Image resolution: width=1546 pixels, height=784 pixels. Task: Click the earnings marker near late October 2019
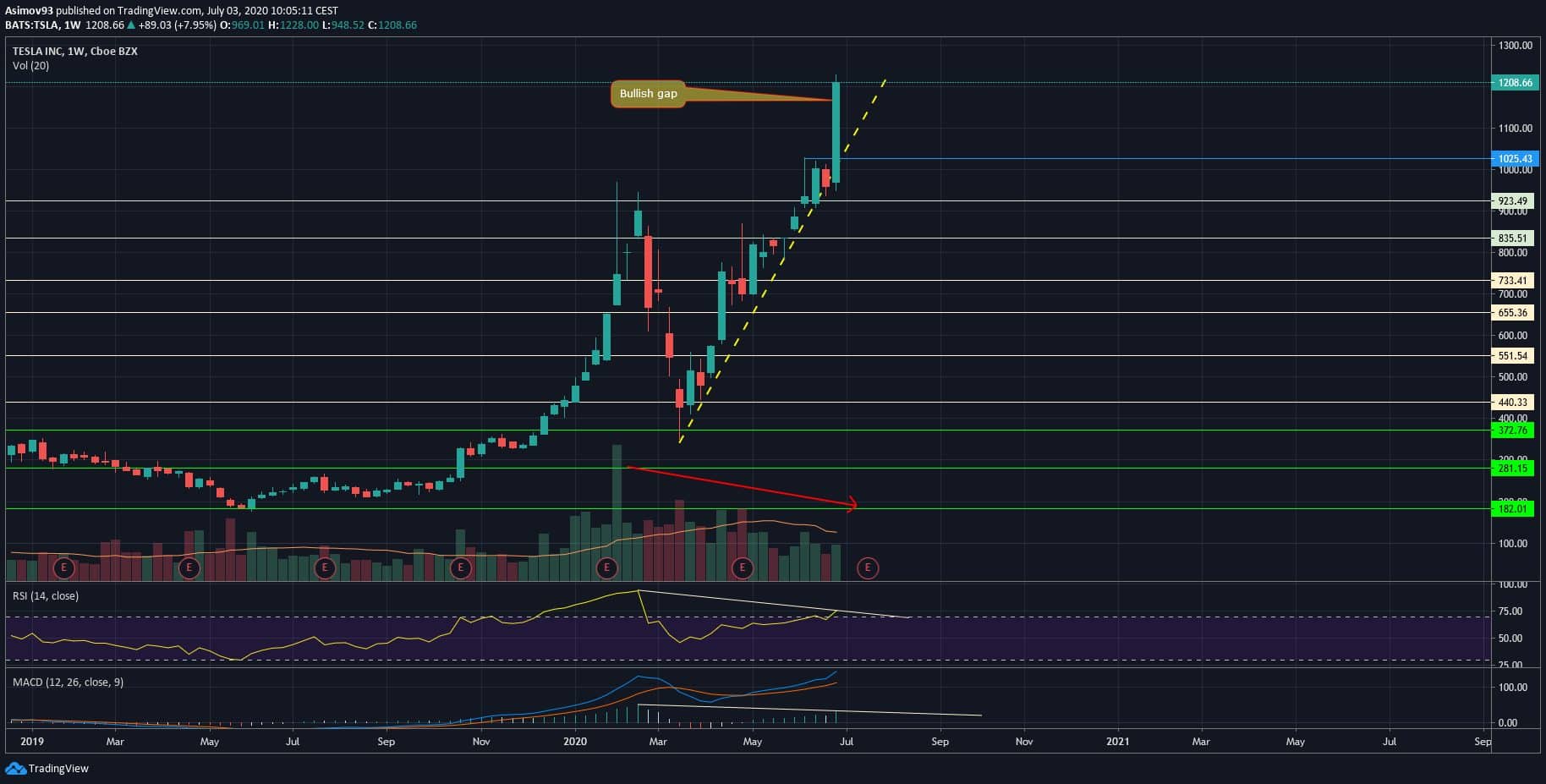coord(460,567)
